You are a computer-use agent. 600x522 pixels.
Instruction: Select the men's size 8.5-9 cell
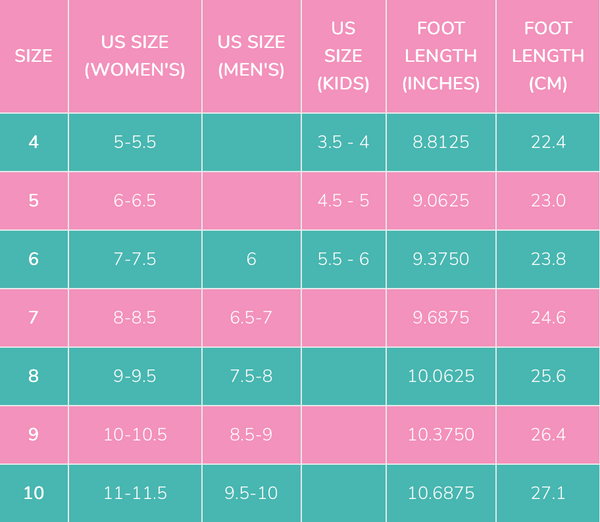coord(251,435)
